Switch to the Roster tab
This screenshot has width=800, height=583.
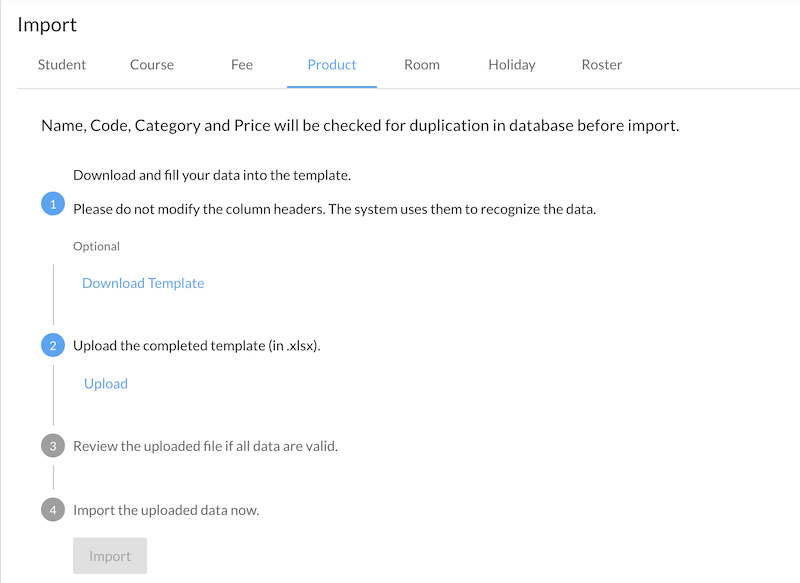[x=602, y=65]
